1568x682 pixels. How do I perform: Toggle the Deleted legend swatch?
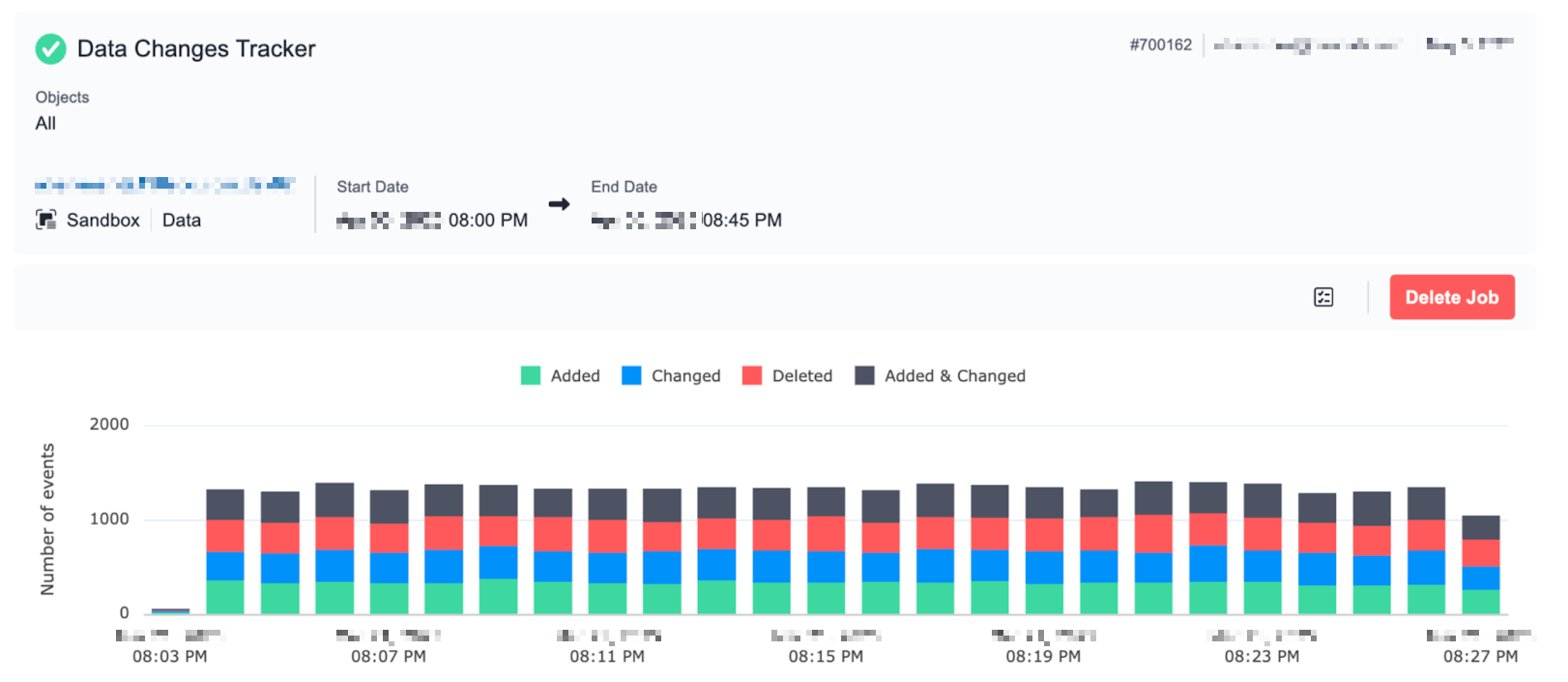coord(752,375)
